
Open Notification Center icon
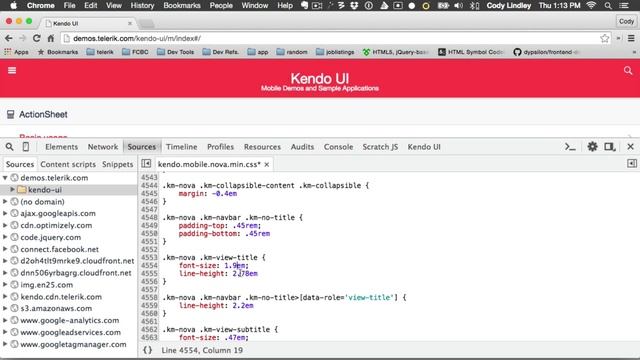tap(624, 6)
